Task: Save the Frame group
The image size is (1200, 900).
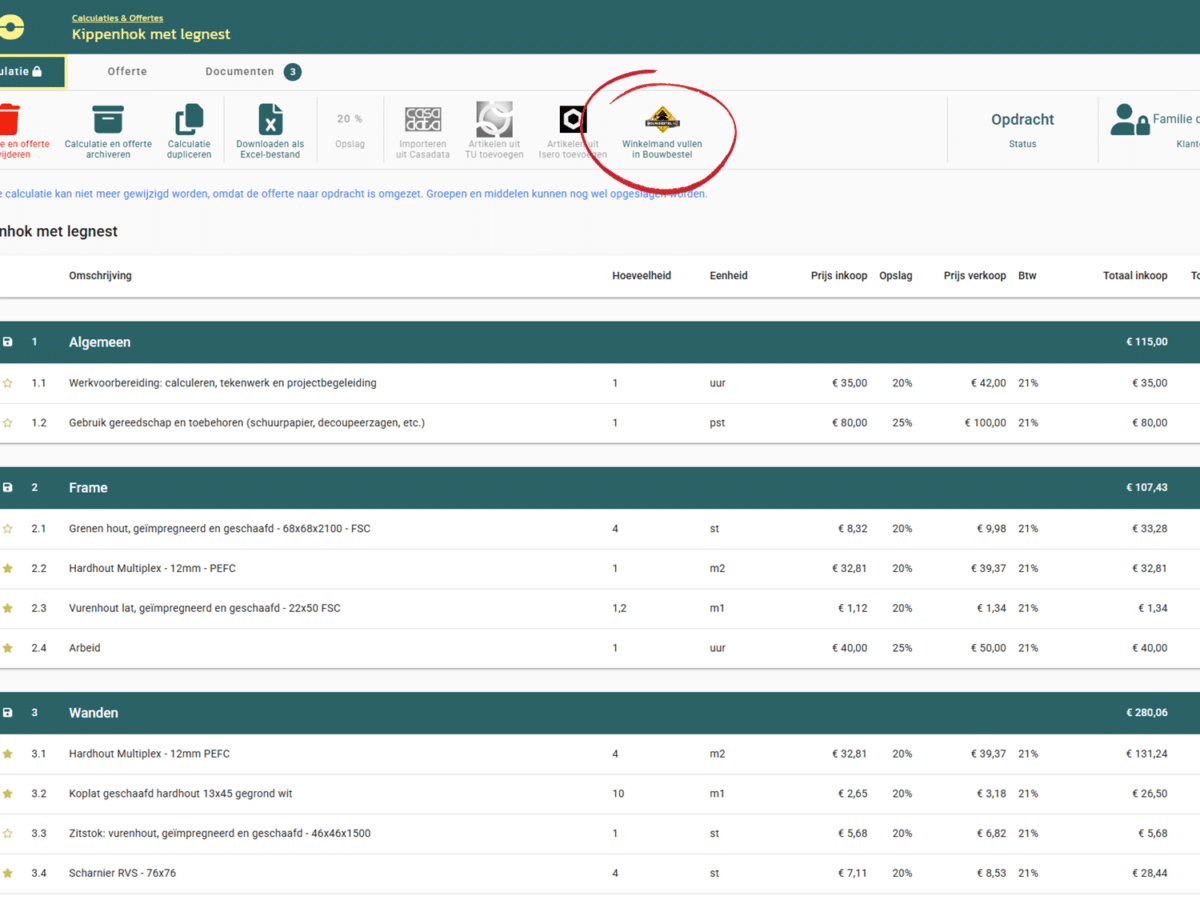Action: tap(8, 488)
